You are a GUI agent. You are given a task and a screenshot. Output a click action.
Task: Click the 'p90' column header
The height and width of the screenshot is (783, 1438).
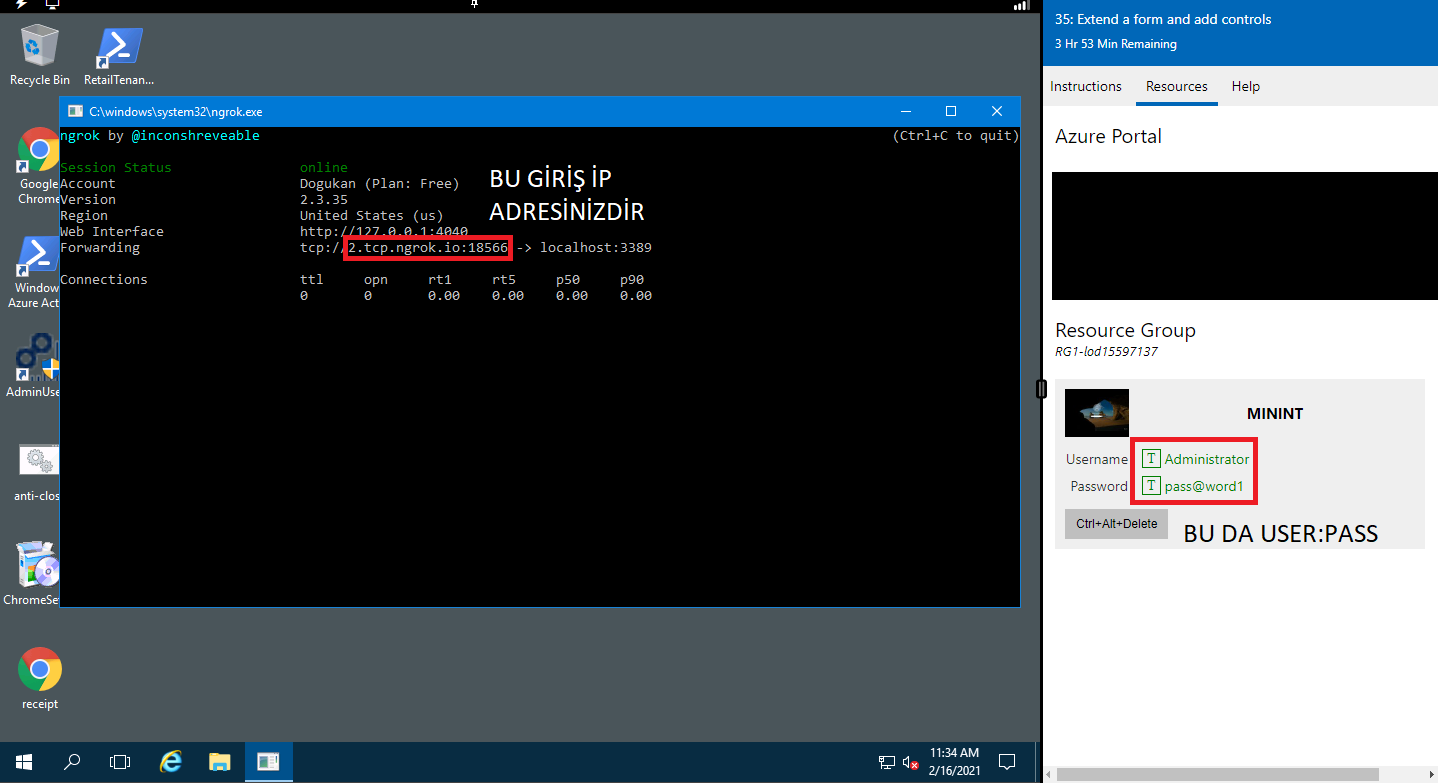(632, 279)
